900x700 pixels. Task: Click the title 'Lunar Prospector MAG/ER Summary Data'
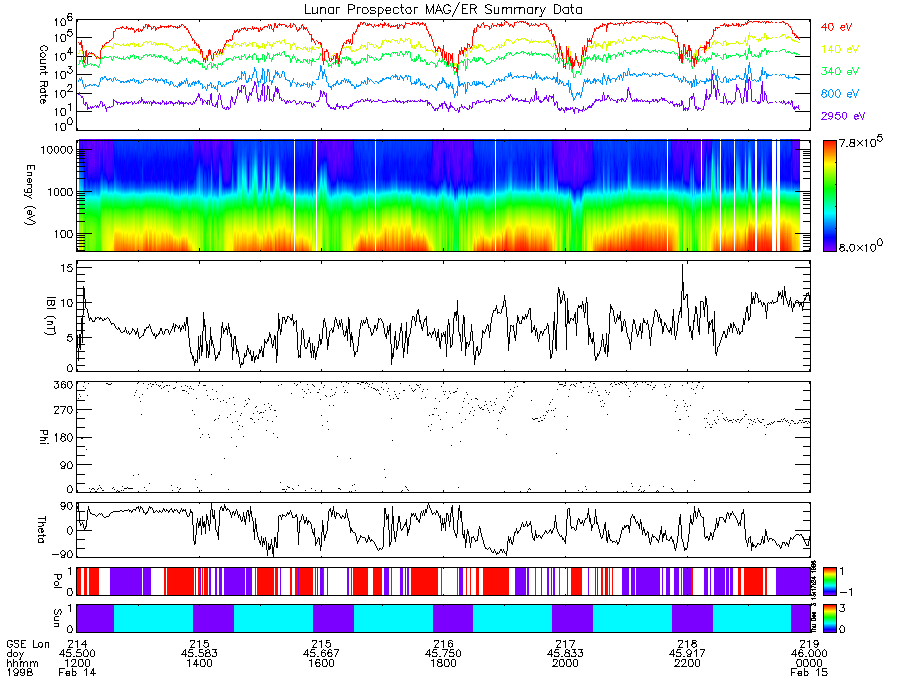(443, 9)
